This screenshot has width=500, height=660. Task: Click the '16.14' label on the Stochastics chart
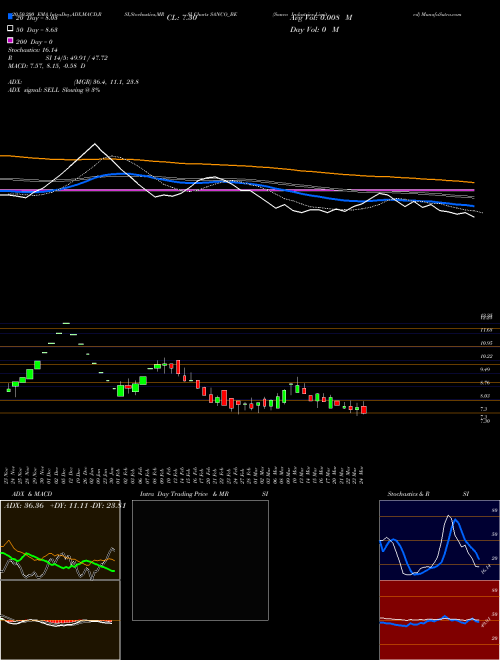[x=486, y=570]
